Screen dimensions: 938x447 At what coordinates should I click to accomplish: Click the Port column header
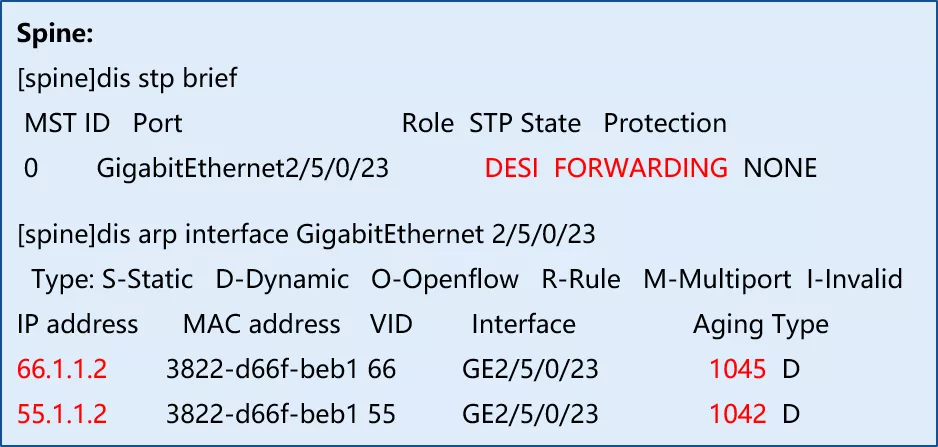click(157, 123)
